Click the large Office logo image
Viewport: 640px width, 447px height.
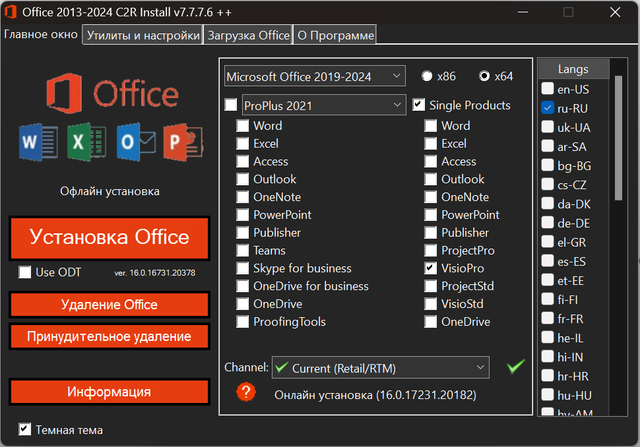coord(112,93)
